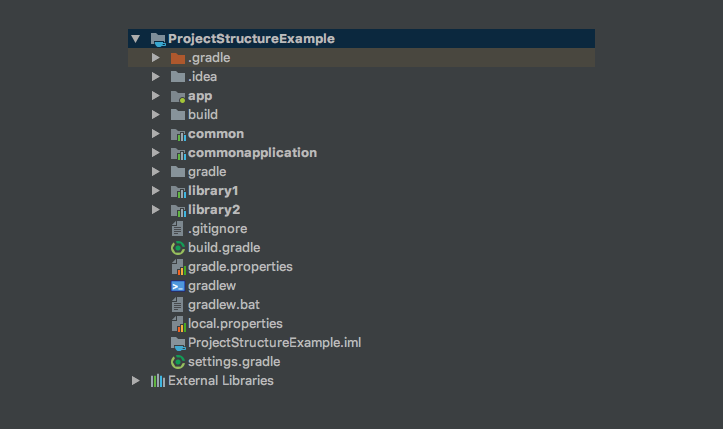Viewport: 723px width, 429px height.
Task: Click the build.gradle Gradle icon
Action: tap(178, 248)
